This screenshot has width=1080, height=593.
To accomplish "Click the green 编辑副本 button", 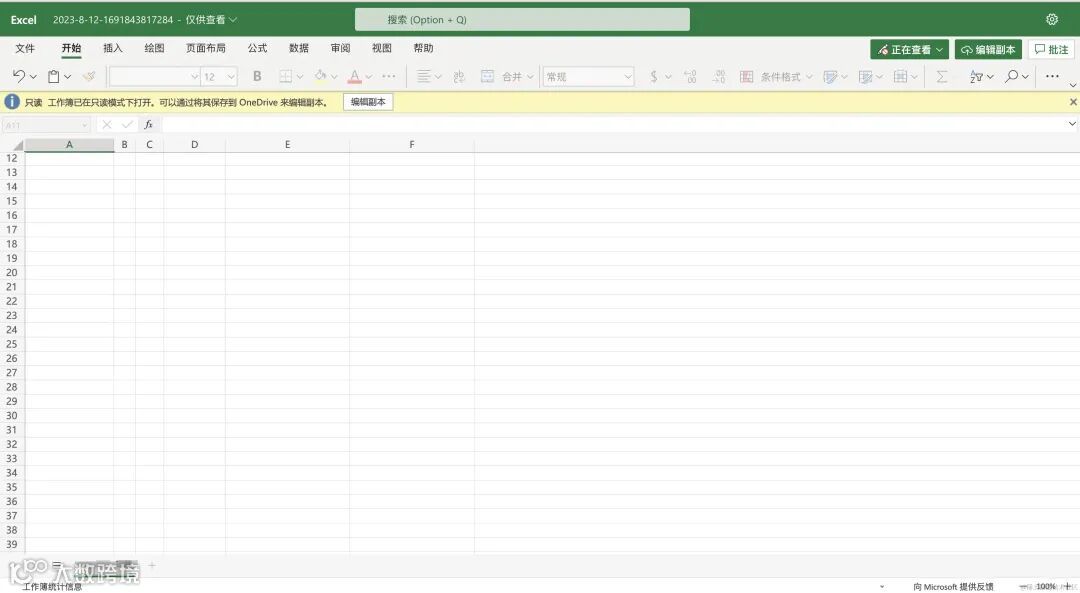I will (x=988, y=50).
